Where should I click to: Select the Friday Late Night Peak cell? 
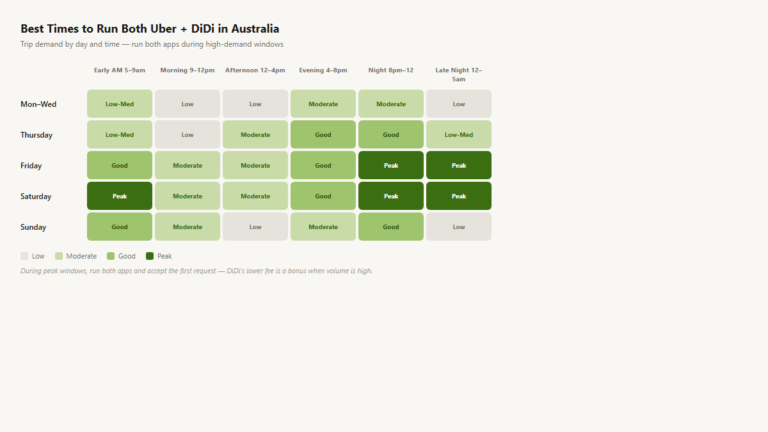459,165
